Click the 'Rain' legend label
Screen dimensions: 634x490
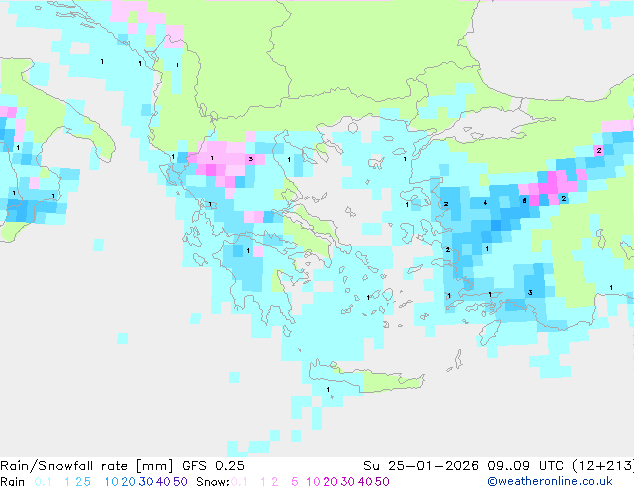click(13, 482)
